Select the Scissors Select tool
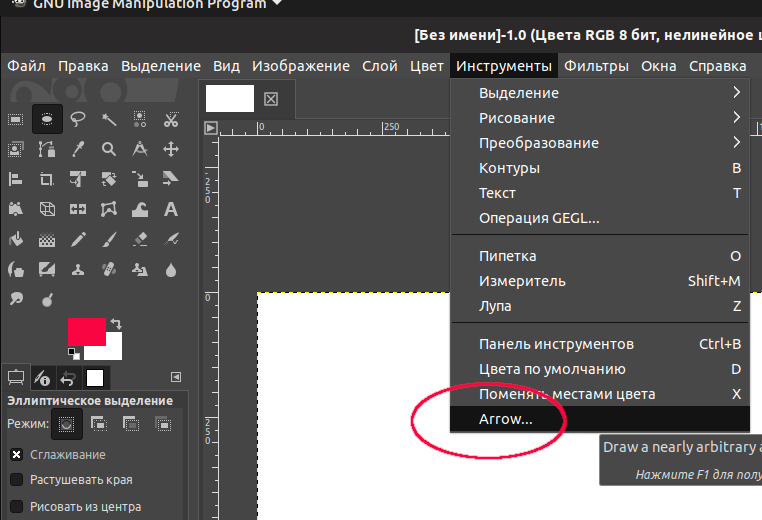The height and width of the screenshot is (520, 762). coord(171,119)
